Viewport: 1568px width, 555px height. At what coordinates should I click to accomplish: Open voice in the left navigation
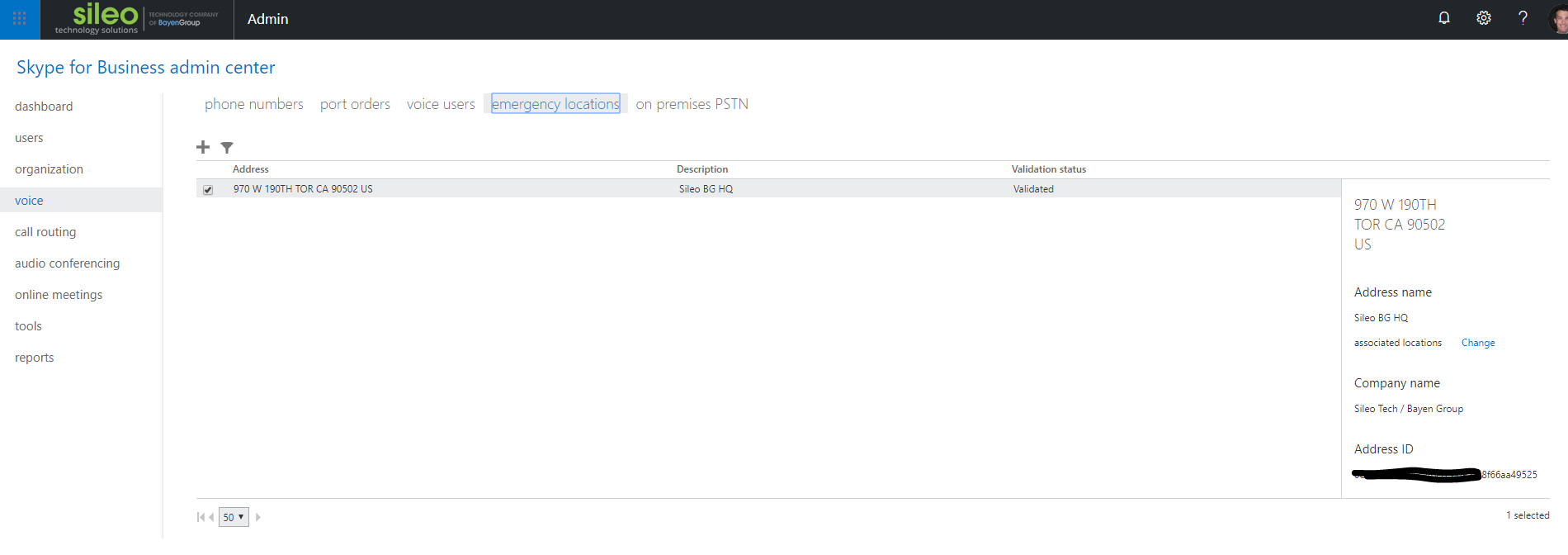(x=29, y=201)
